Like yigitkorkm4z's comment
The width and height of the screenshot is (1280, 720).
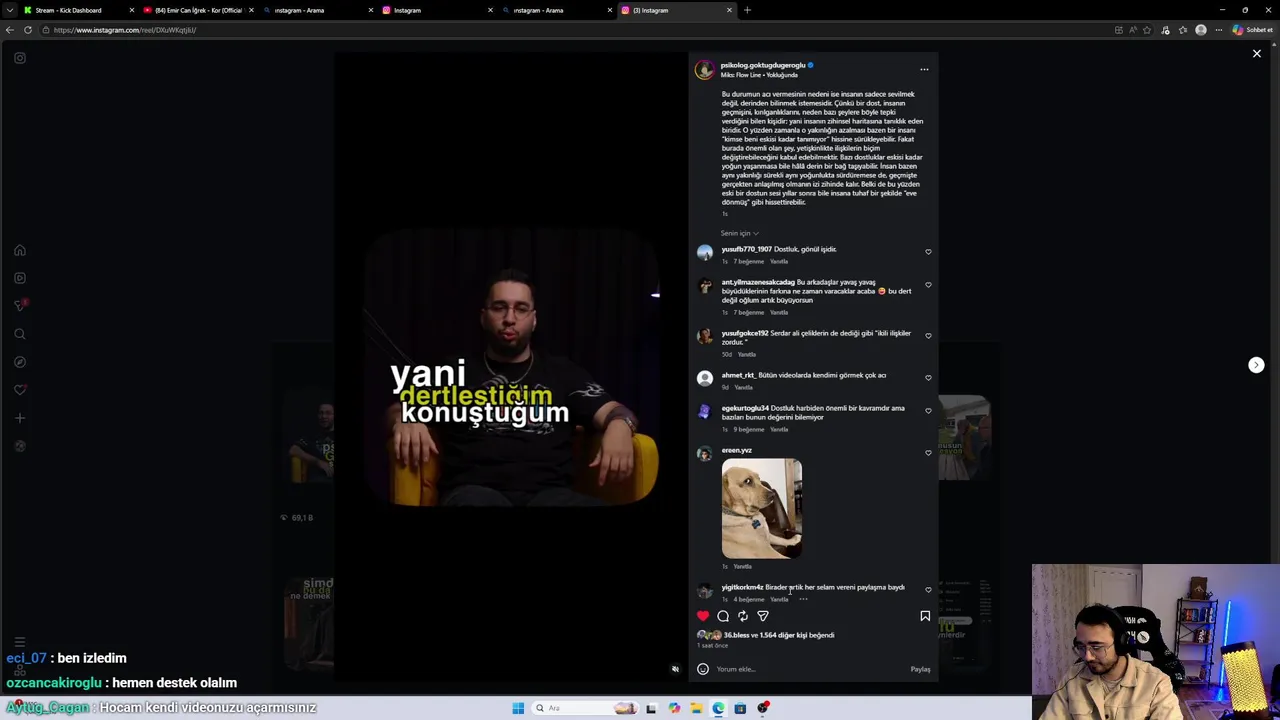tap(928, 590)
